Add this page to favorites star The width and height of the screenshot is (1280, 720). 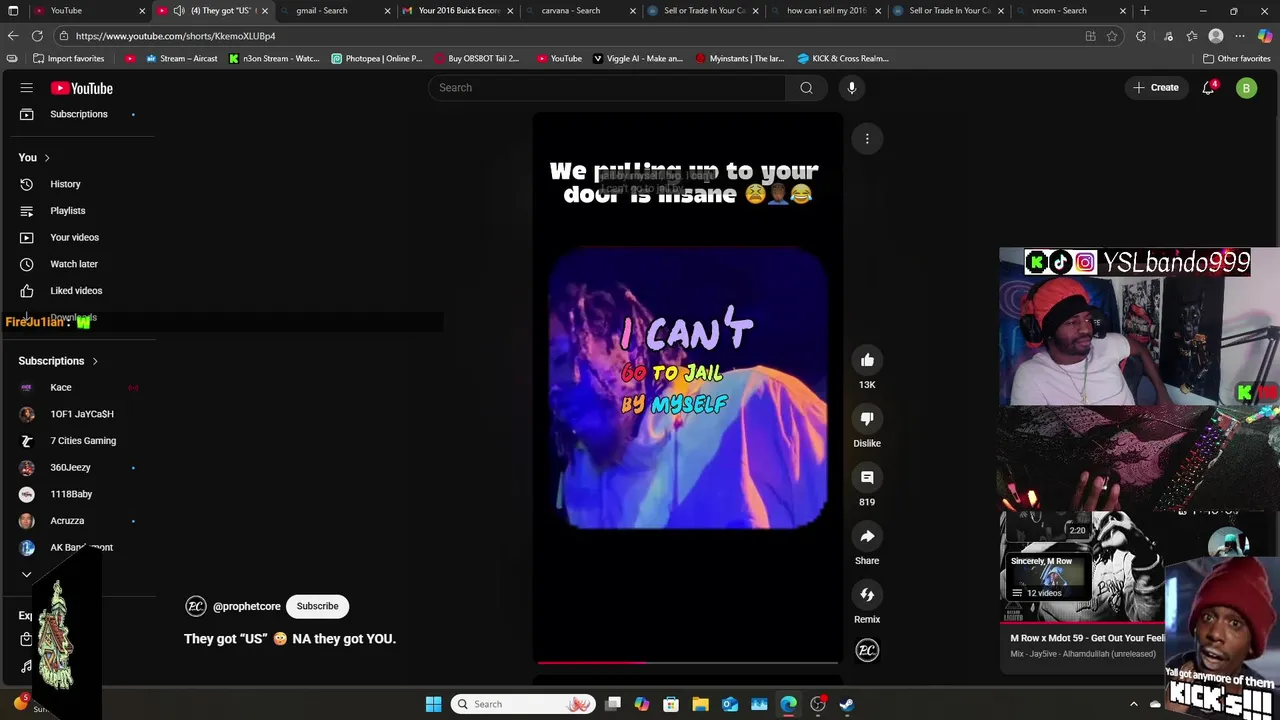(1112, 36)
